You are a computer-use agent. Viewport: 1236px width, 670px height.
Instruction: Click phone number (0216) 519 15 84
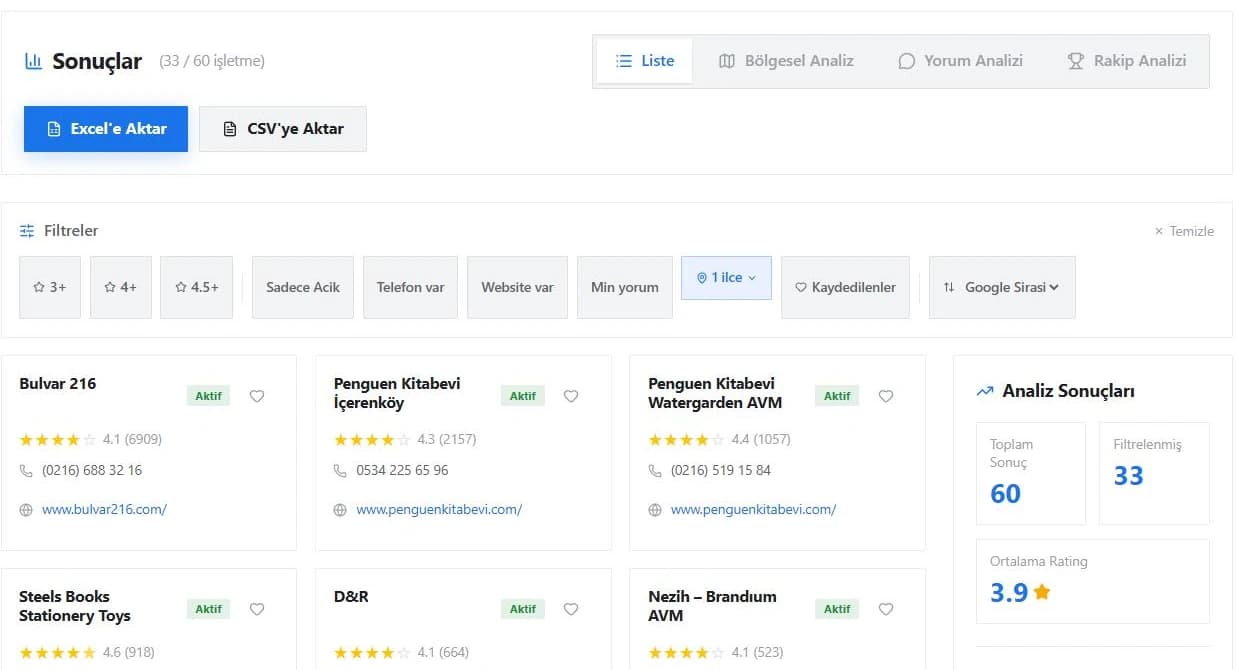tap(721, 470)
